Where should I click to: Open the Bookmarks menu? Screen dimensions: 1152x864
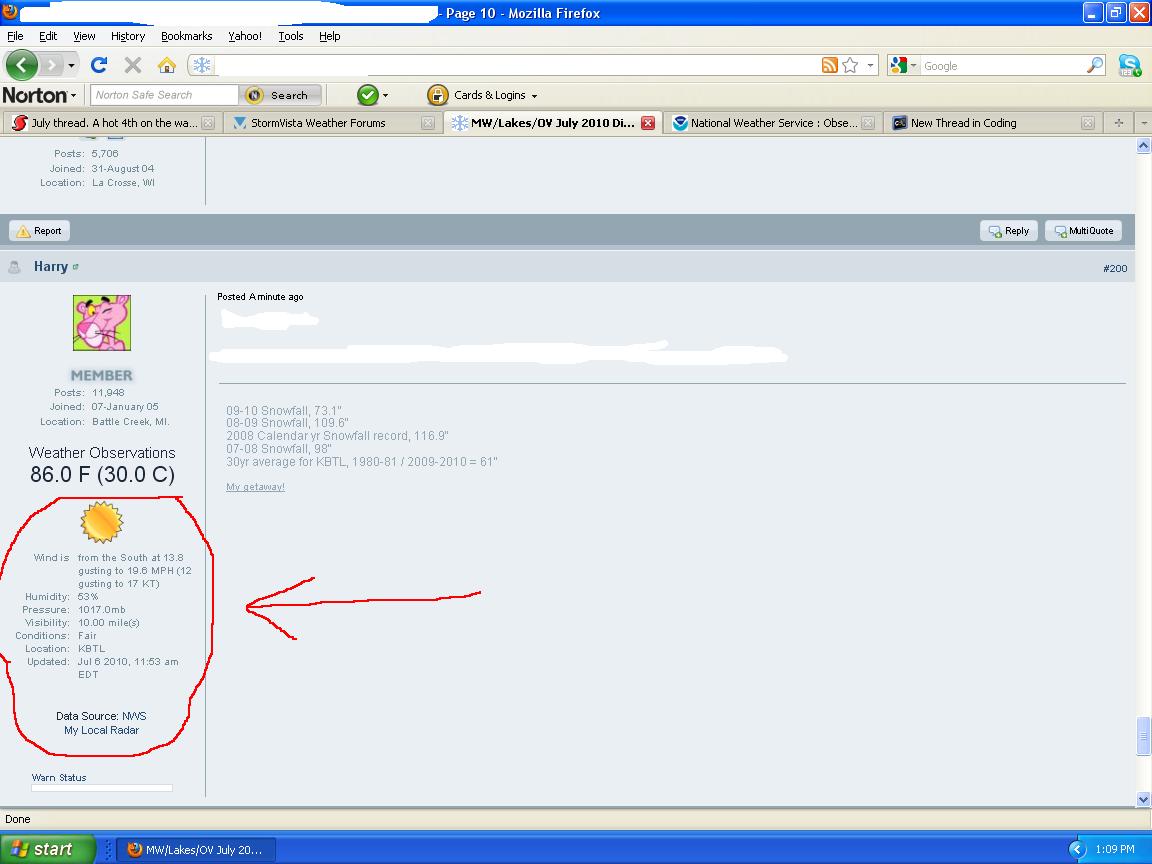[186, 36]
